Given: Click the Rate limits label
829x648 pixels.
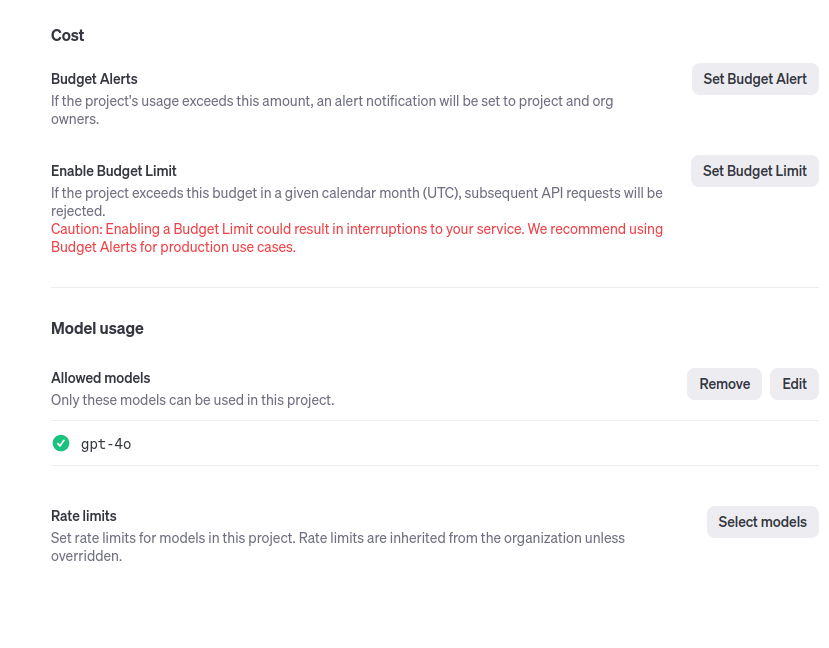Looking at the screenshot, I should 84,516.
